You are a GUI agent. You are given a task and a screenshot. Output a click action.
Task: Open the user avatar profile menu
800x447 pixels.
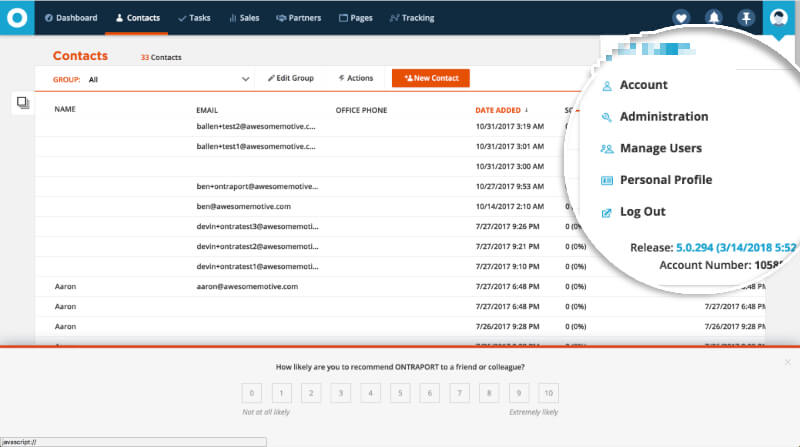[778, 18]
